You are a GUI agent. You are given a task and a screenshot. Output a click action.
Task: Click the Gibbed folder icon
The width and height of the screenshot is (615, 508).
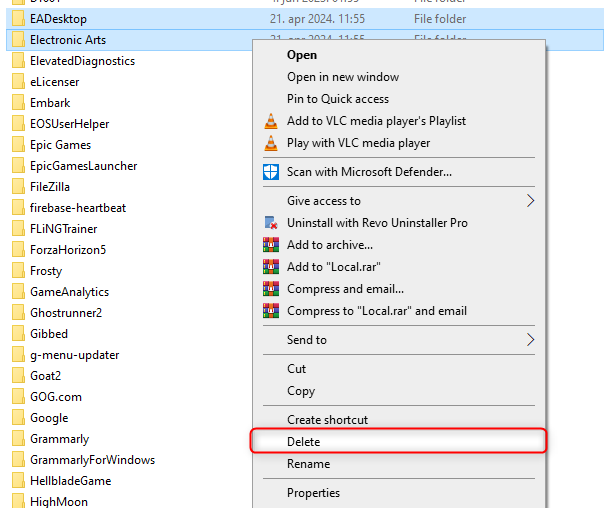click(x=18, y=333)
